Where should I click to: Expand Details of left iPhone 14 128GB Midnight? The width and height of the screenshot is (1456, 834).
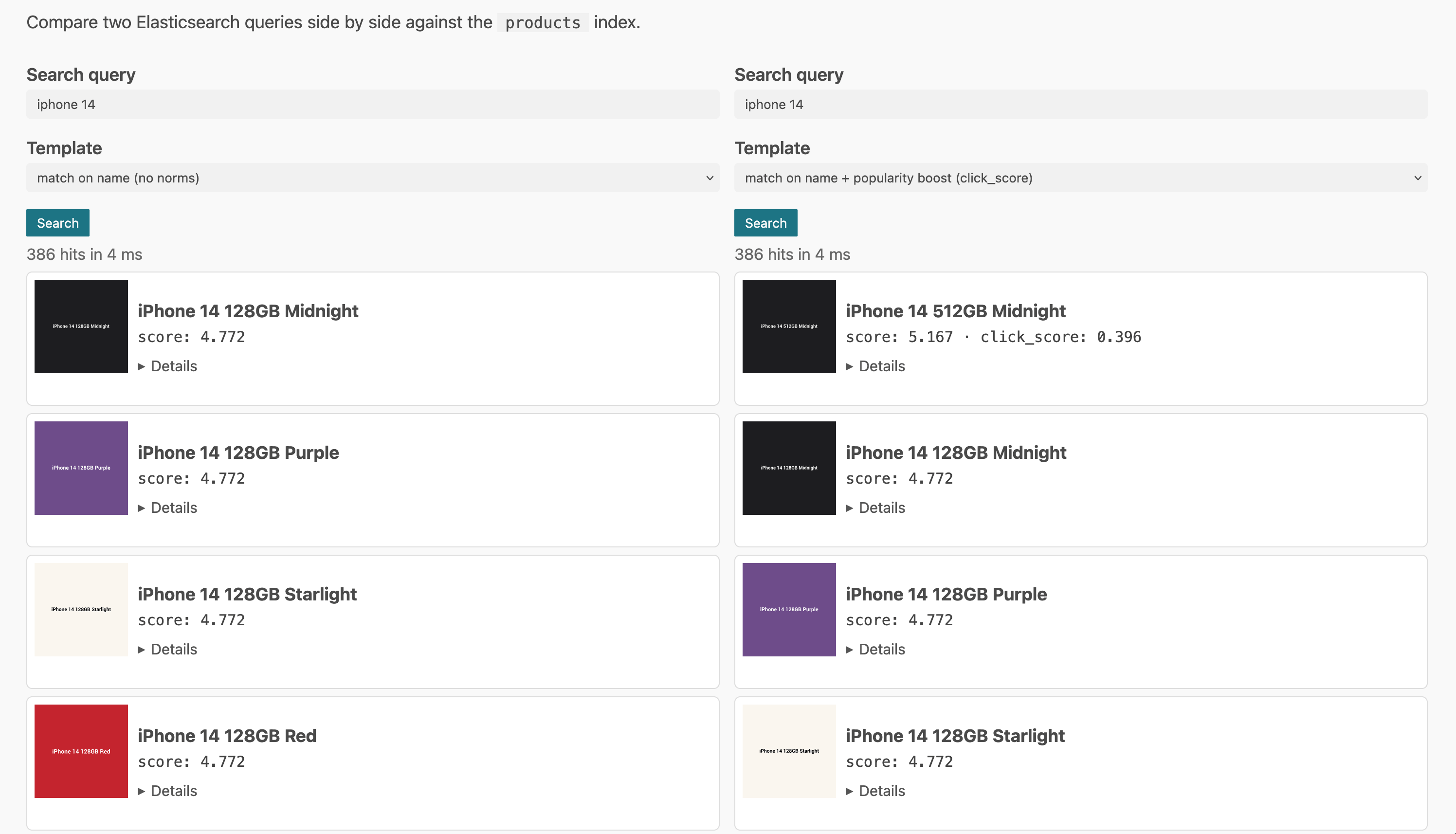click(x=167, y=366)
